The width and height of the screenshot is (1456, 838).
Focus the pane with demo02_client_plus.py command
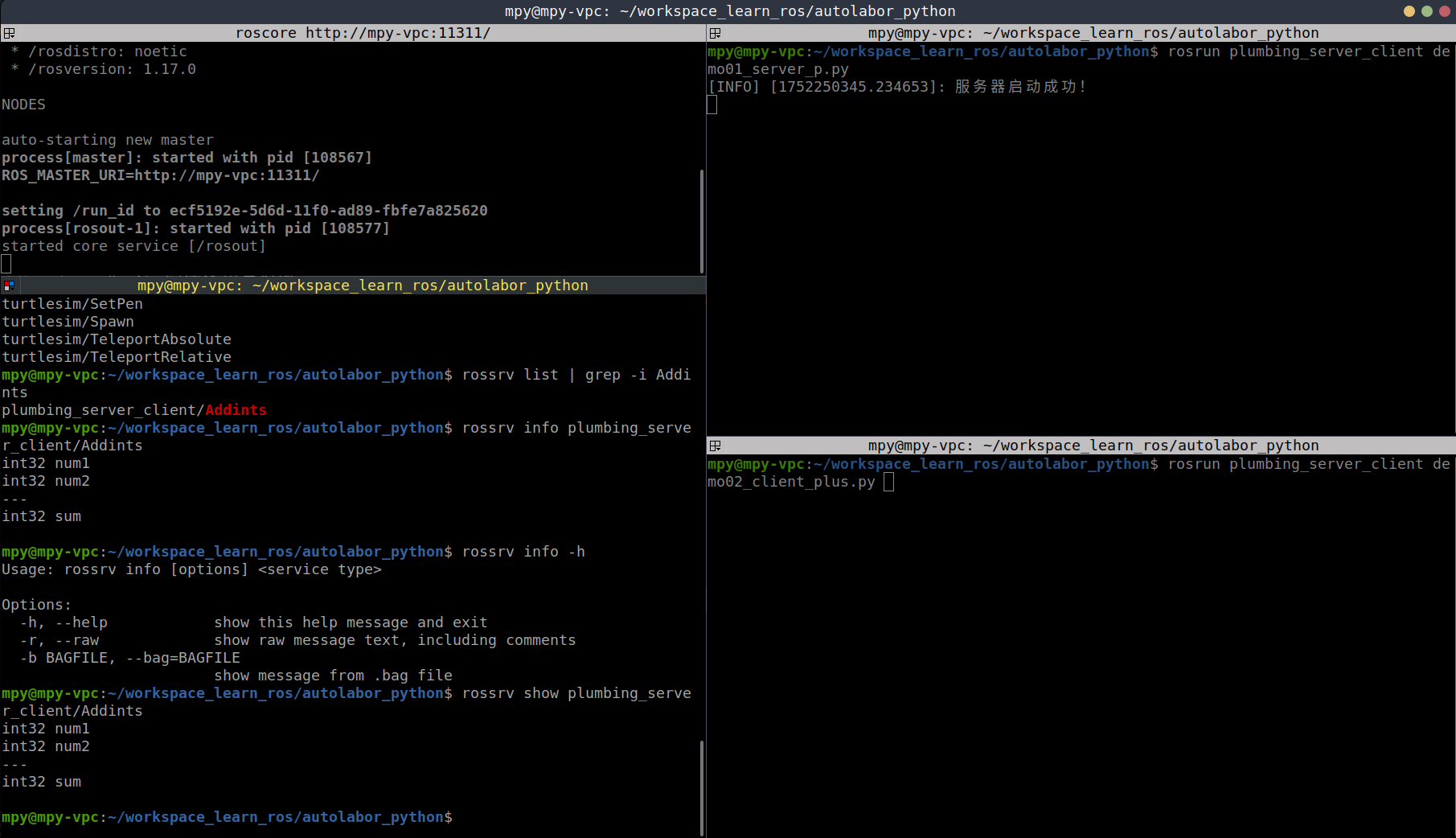click(x=1077, y=643)
